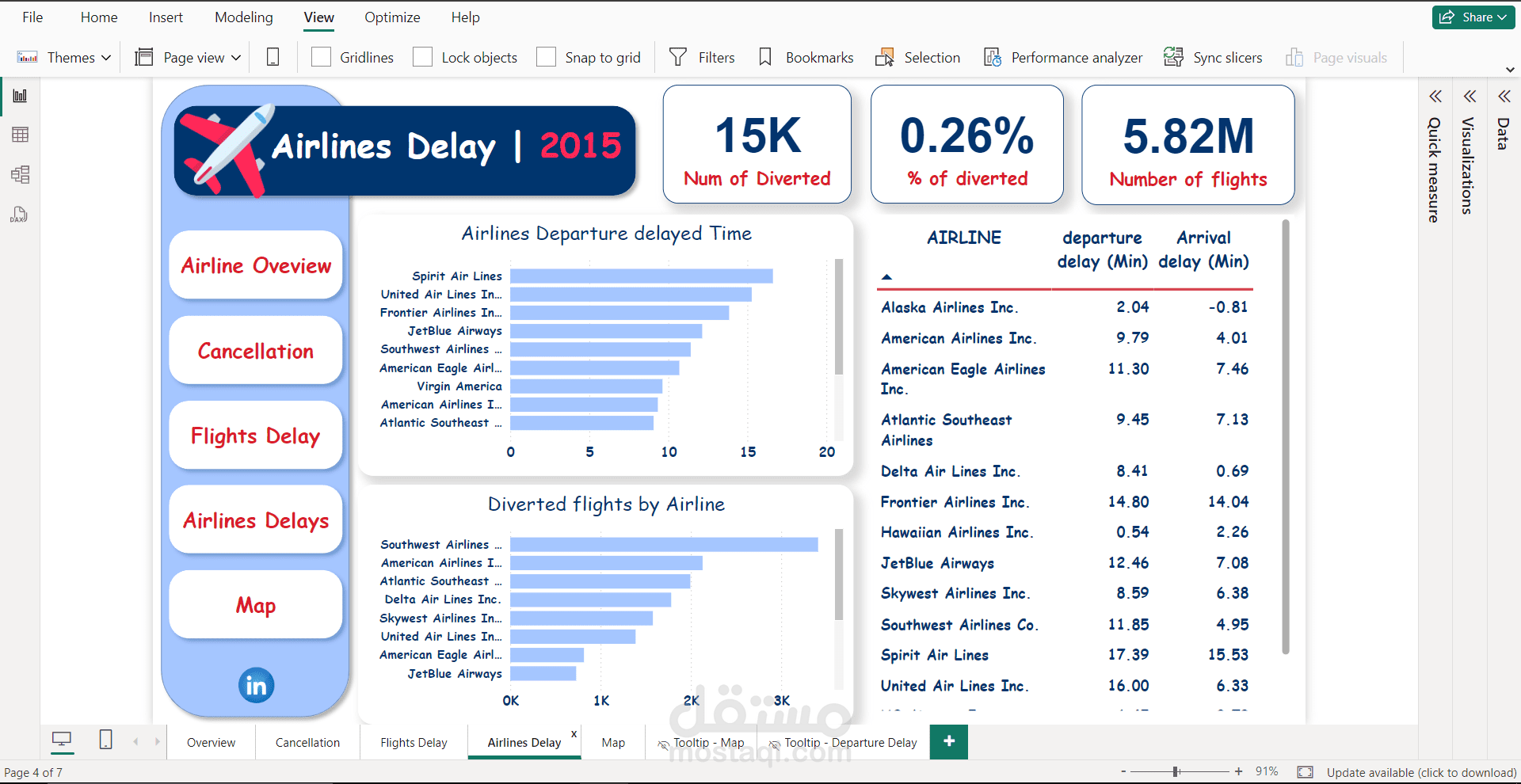This screenshot has height=784, width=1521.
Task: Click the fit to page icon
Action: tap(1306, 772)
